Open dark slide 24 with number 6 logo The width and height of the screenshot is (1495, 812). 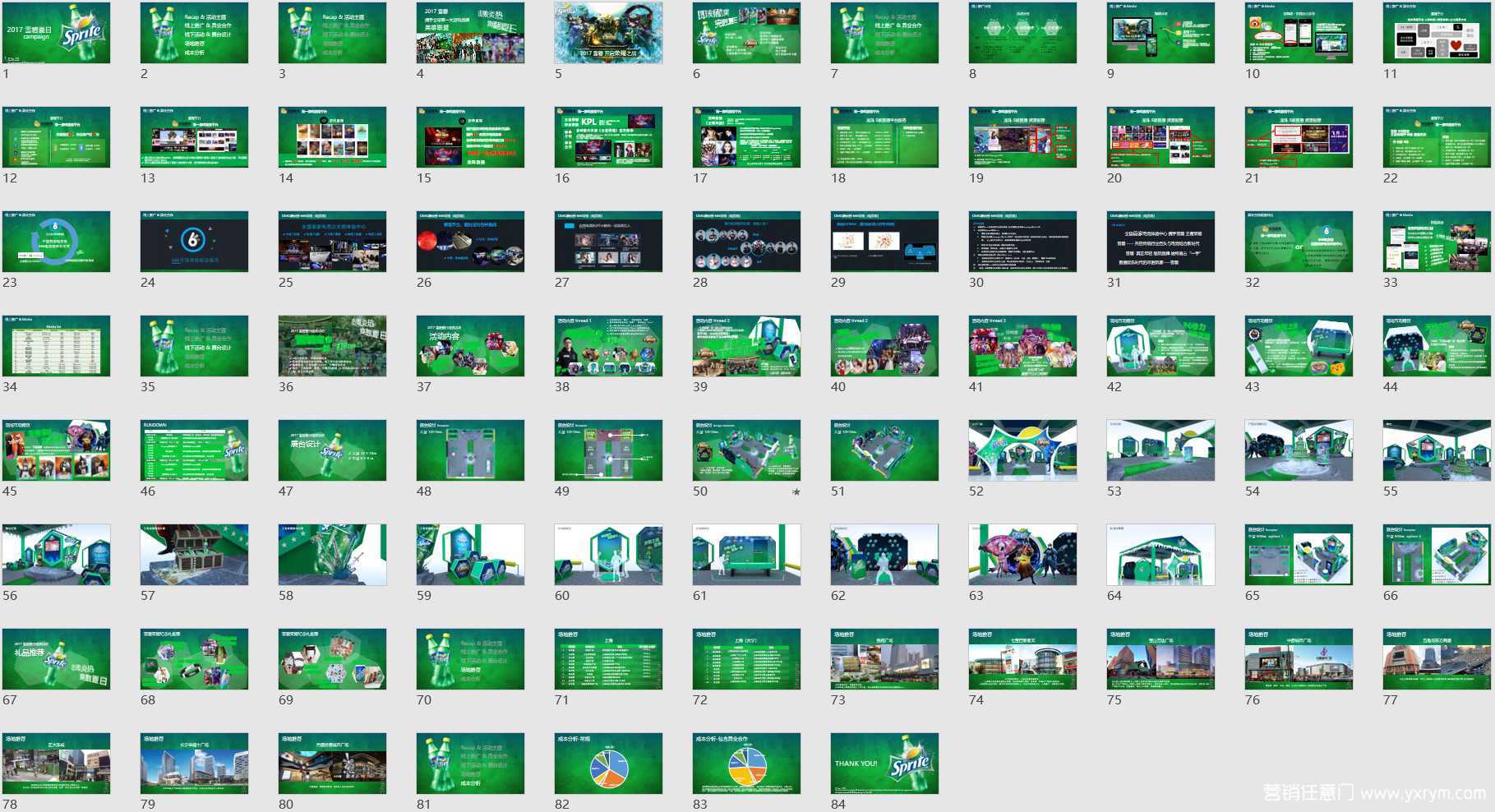click(194, 242)
